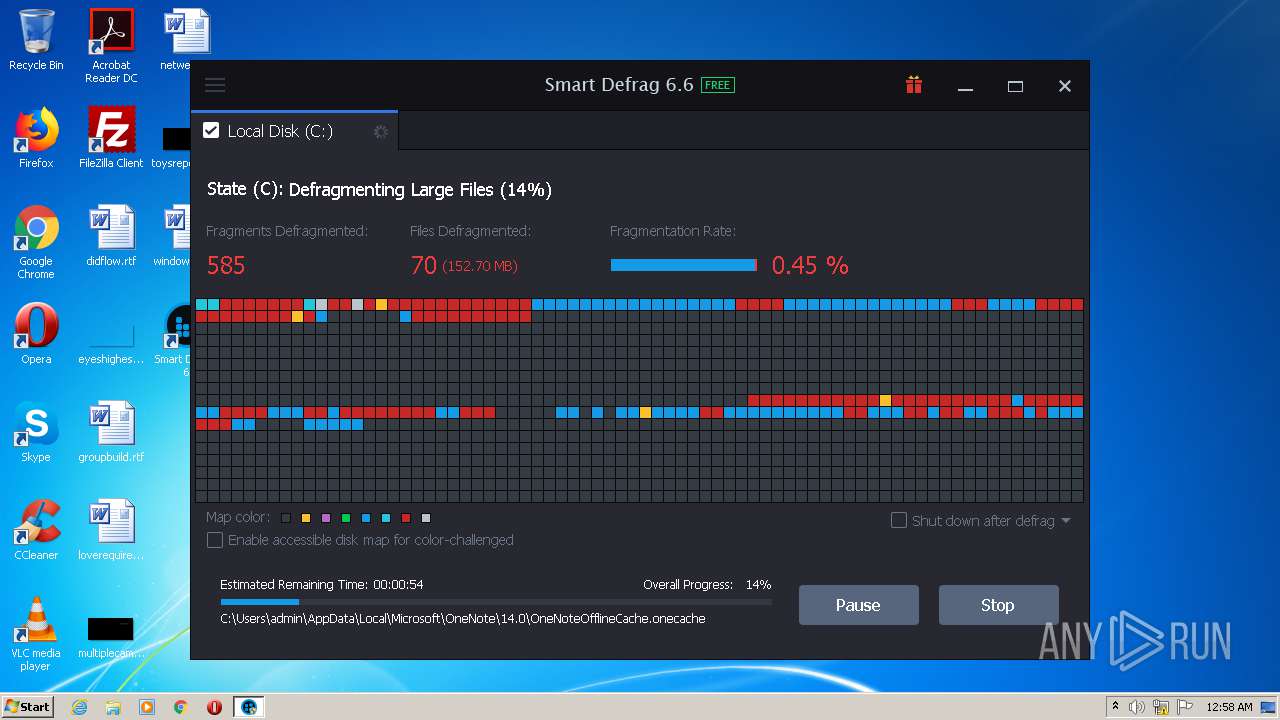Click the Show desktop button

[x=1268, y=707]
